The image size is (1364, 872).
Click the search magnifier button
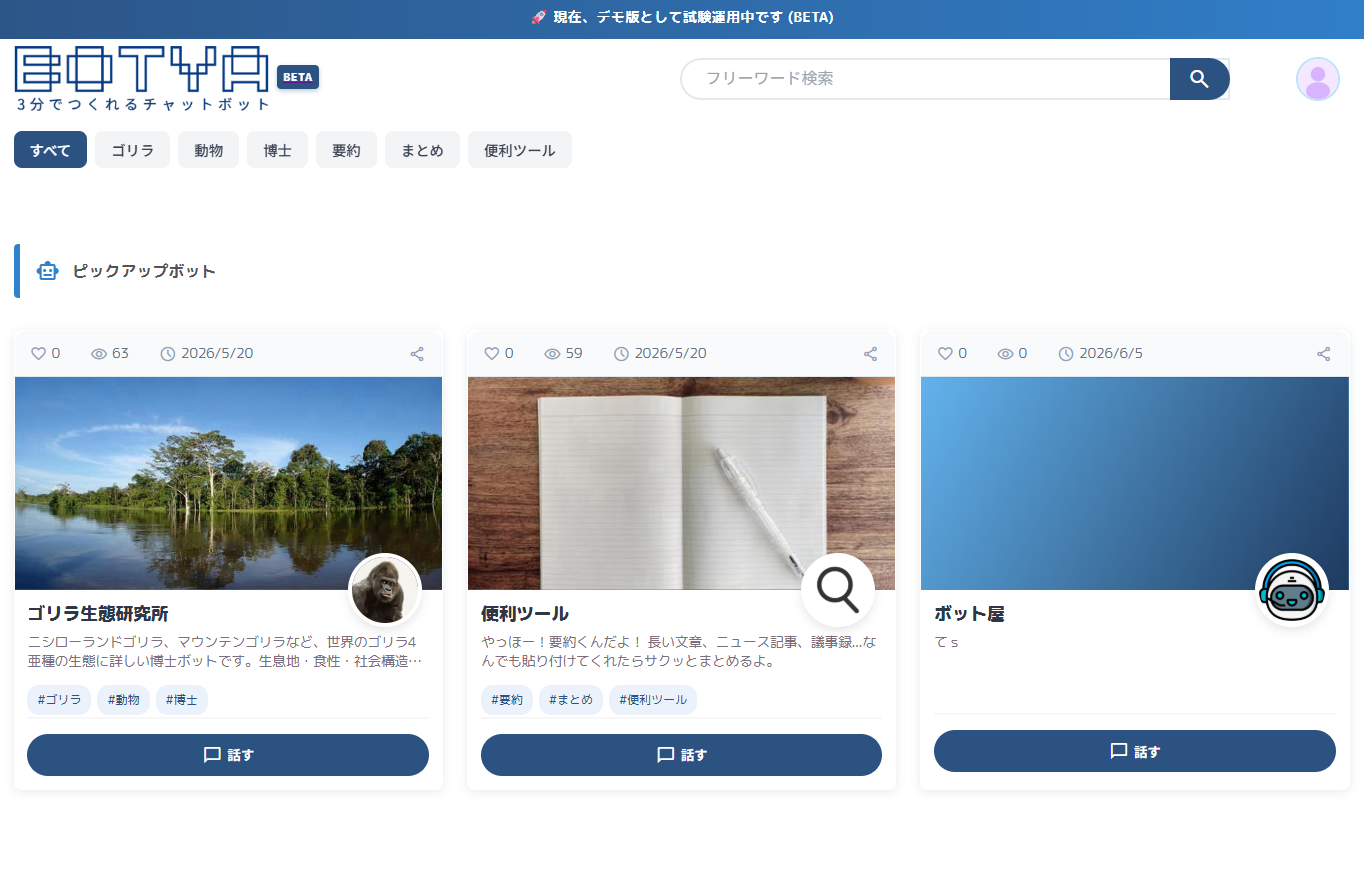1199,79
